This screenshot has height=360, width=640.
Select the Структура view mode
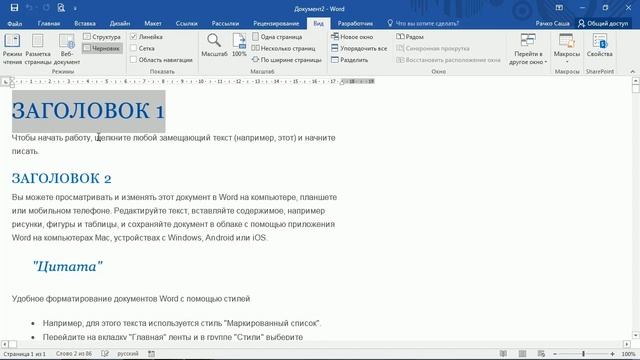[x=102, y=37]
